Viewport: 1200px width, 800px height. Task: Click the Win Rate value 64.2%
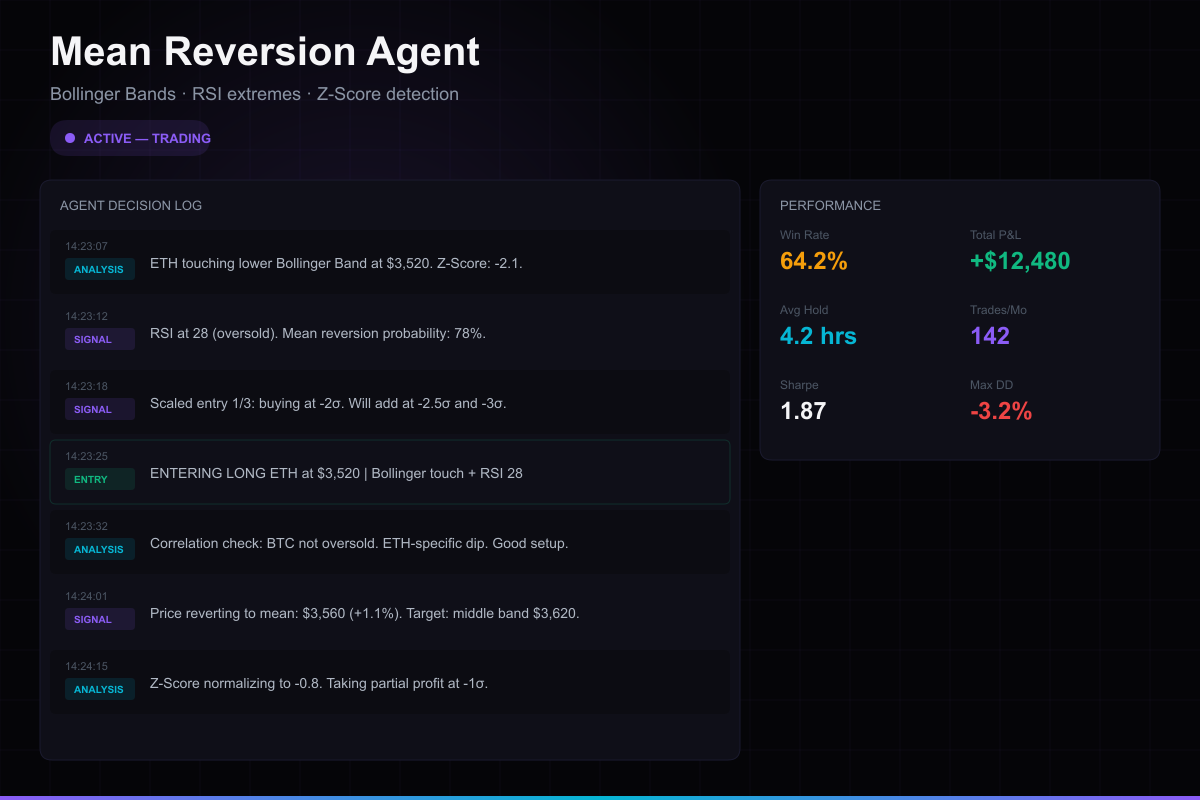[x=813, y=261]
